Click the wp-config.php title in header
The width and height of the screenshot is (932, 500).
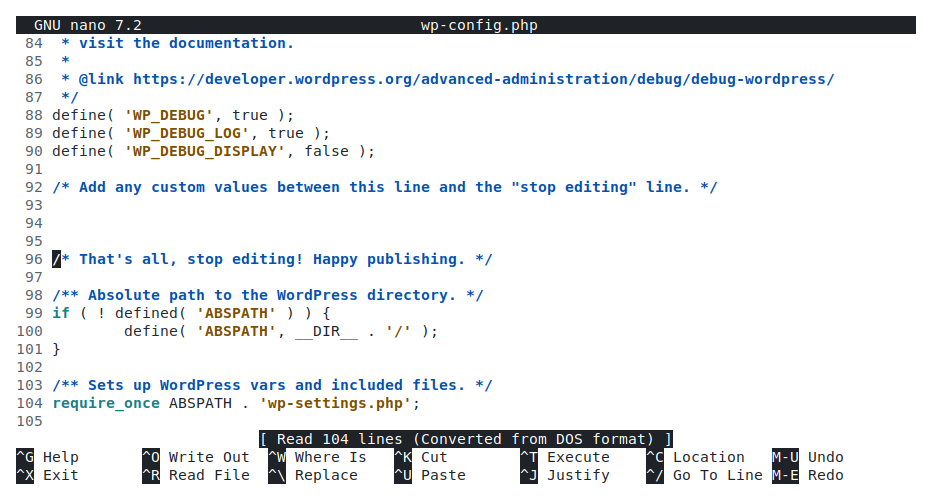tap(479, 25)
